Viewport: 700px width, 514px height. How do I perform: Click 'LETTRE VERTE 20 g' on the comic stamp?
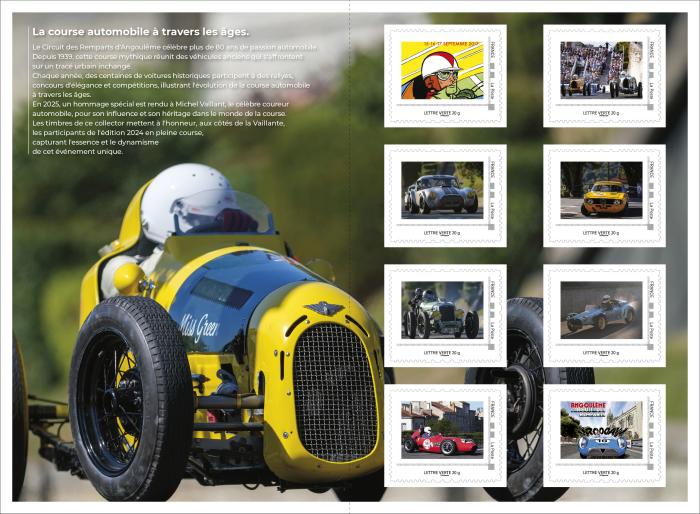coord(441,114)
